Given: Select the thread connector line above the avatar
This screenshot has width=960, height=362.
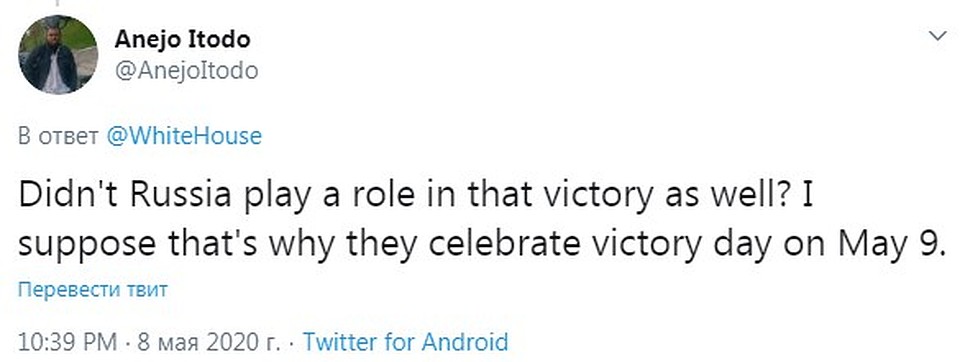Looking at the screenshot, I should [58, 3].
